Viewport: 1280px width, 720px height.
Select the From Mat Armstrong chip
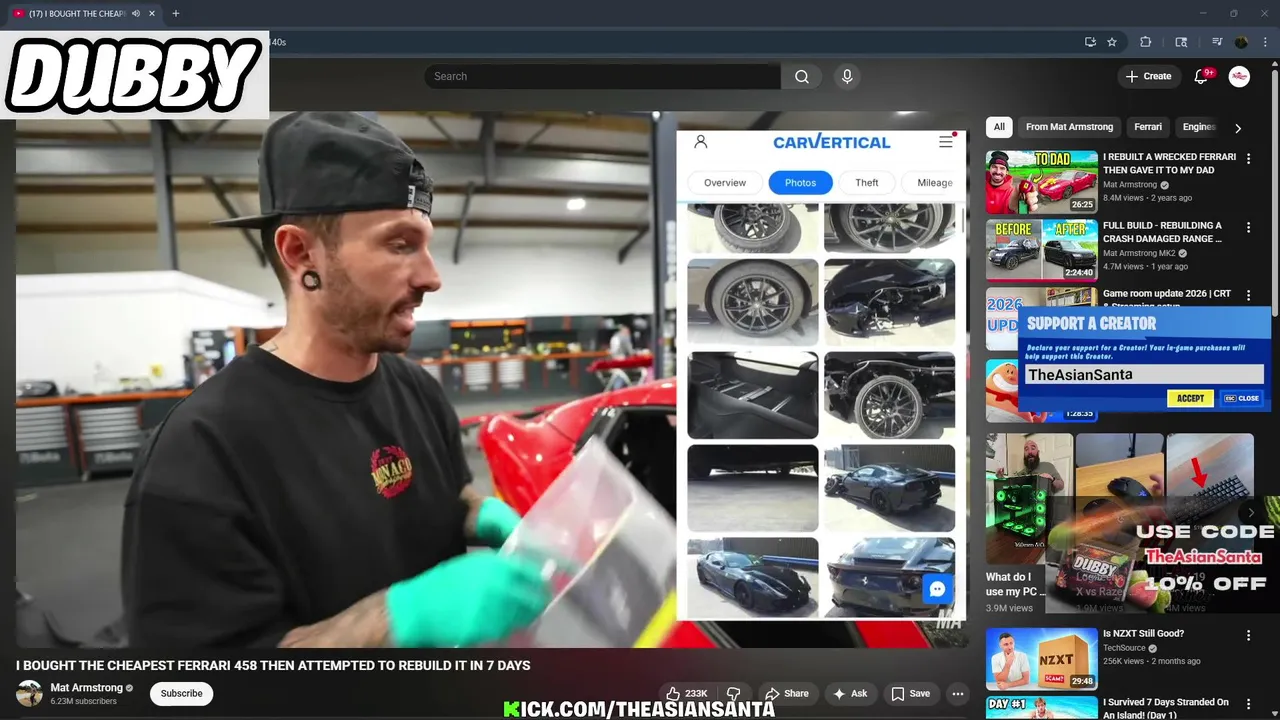pyautogui.click(x=1069, y=127)
